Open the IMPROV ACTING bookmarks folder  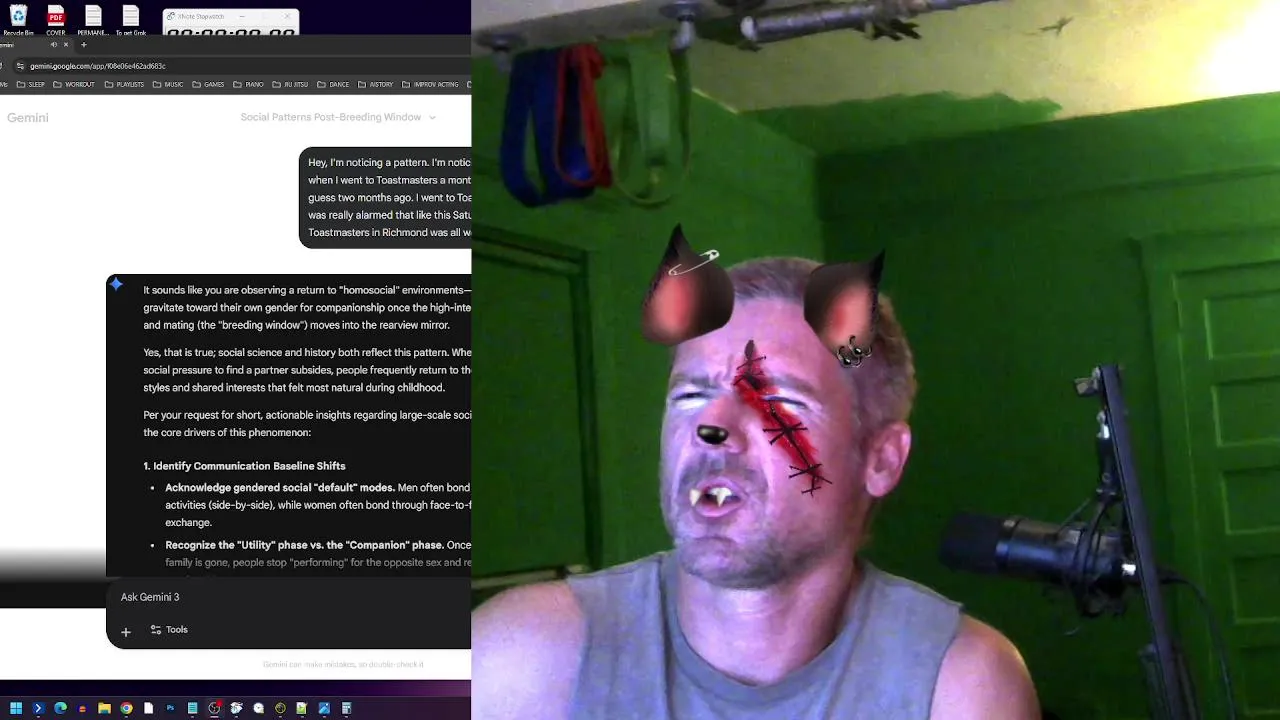430,84
